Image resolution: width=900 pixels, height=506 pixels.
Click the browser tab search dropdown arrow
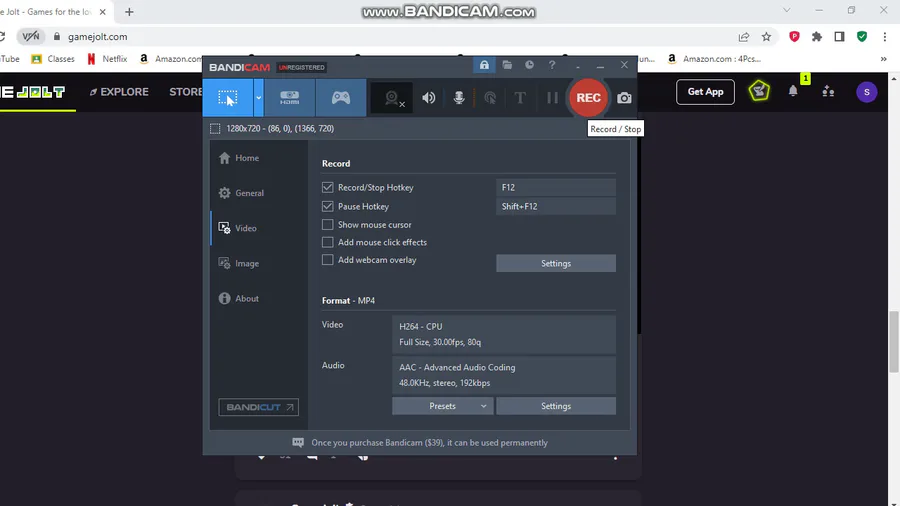(786, 10)
